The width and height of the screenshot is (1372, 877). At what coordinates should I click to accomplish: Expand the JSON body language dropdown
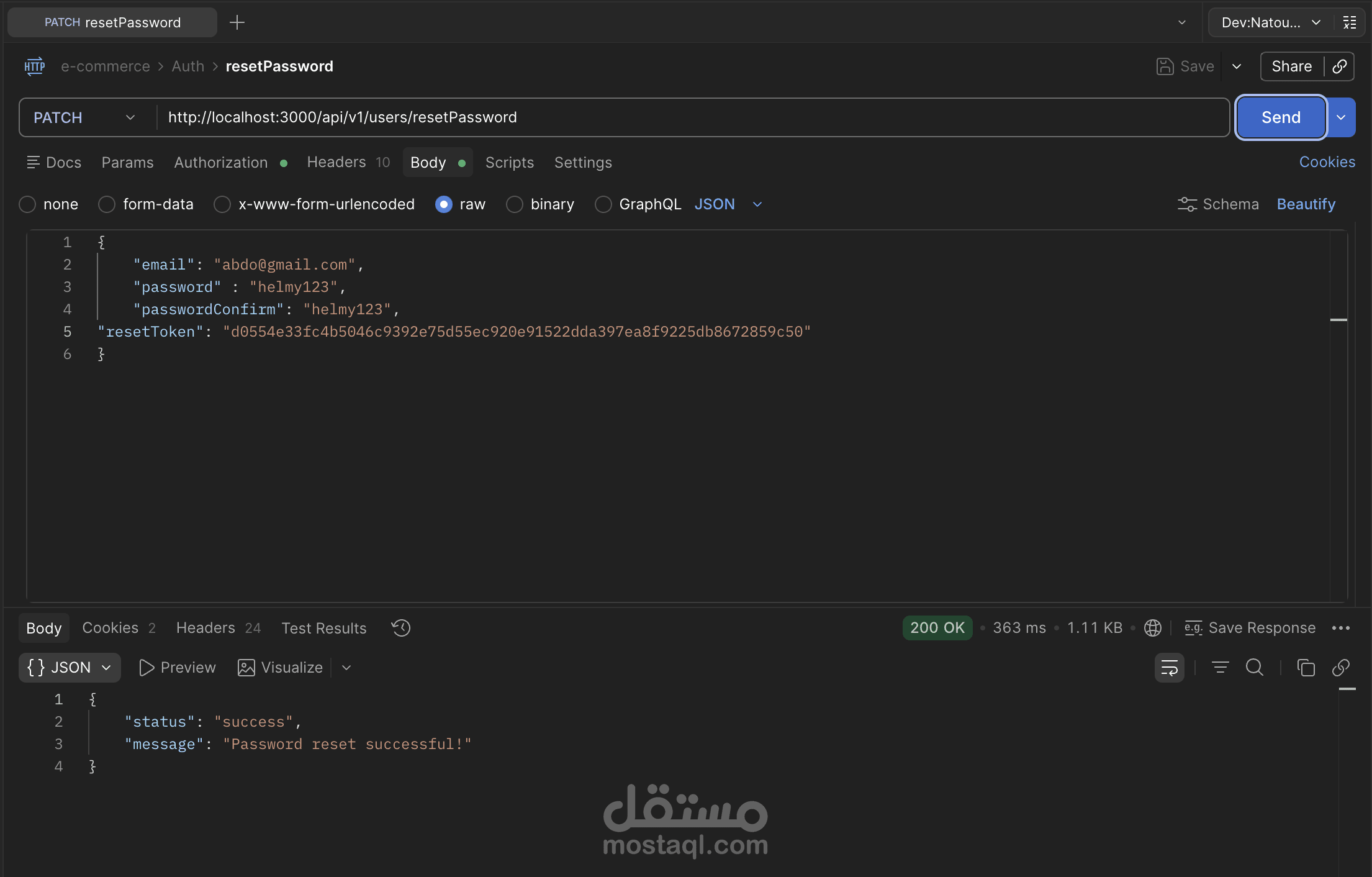(x=757, y=204)
